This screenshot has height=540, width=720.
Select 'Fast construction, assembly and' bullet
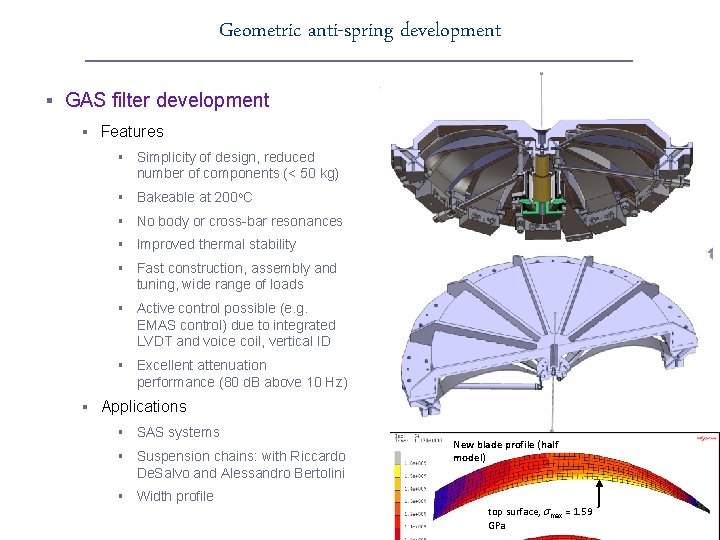[236, 268]
